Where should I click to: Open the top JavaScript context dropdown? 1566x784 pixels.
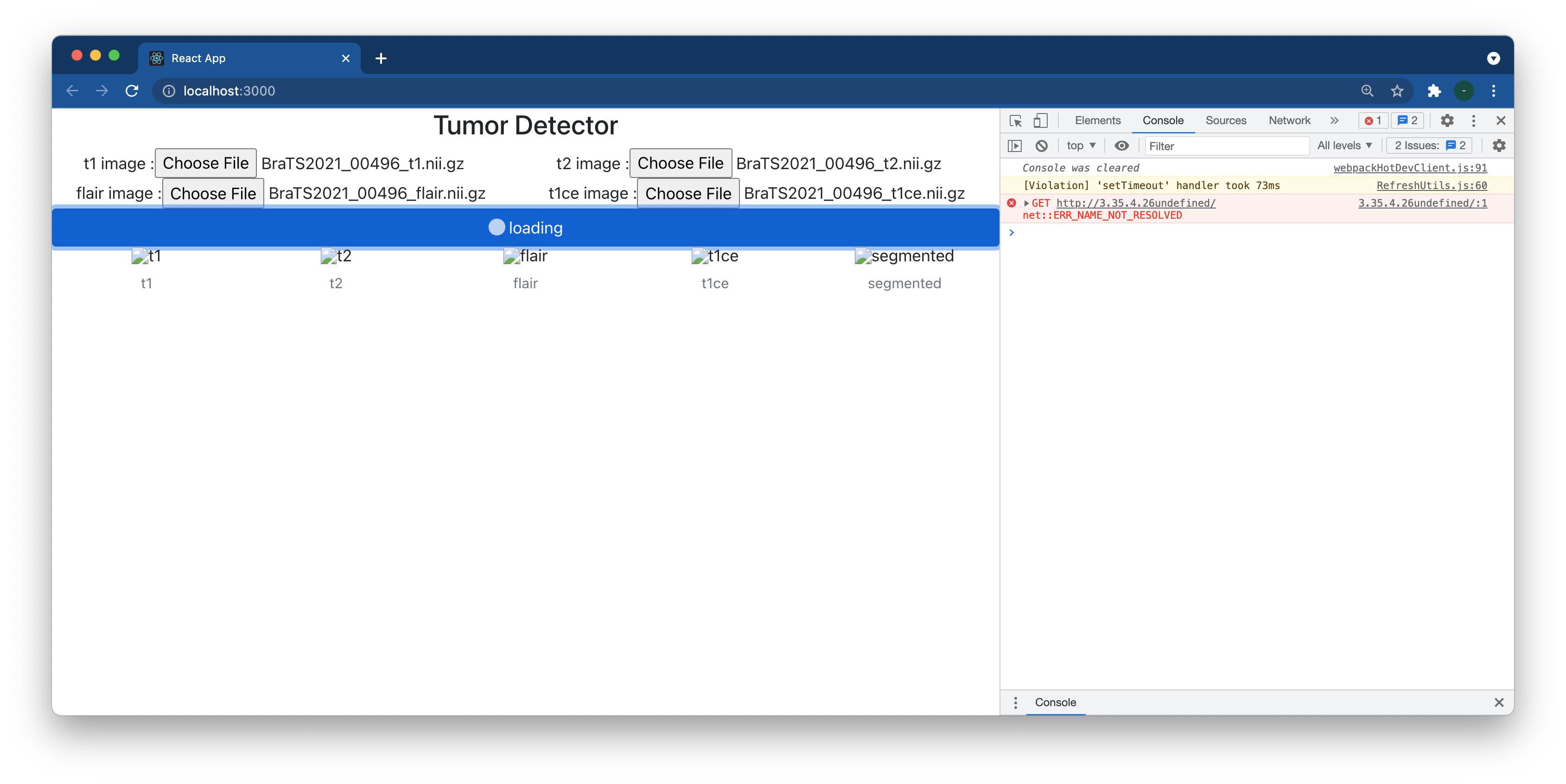[1081, 146]
